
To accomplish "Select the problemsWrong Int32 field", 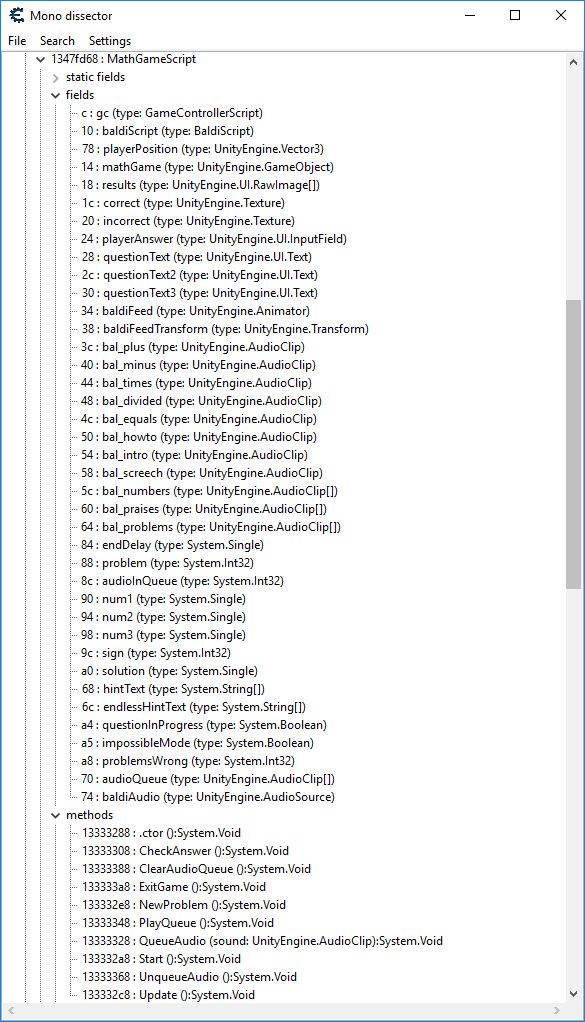I will (188, 761).
